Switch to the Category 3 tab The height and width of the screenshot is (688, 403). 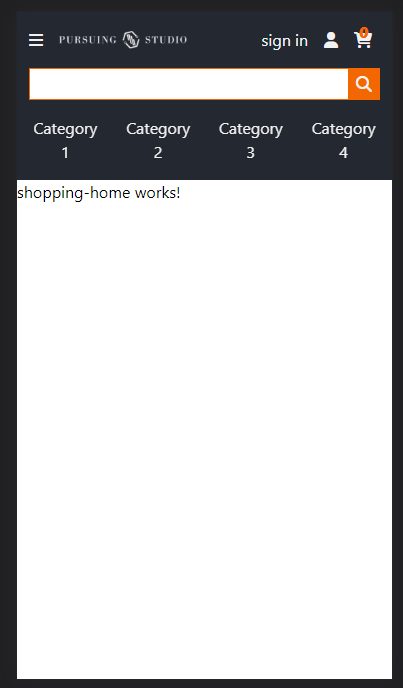coord(251,141)
